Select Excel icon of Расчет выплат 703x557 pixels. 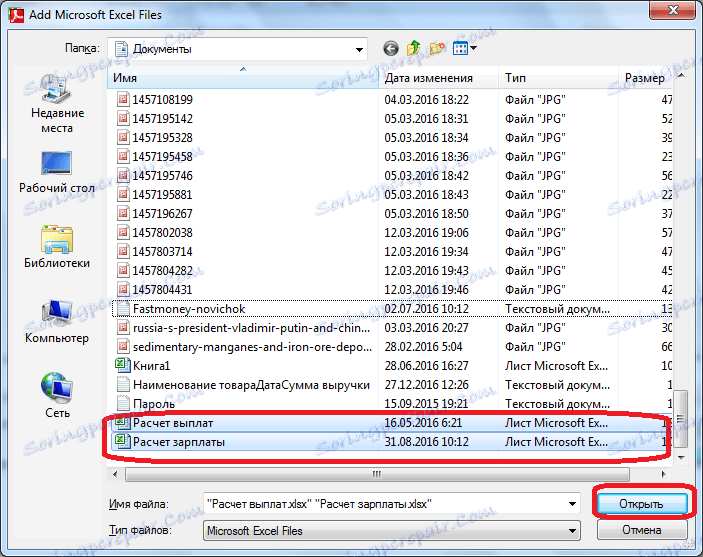[x=123, y=422]
